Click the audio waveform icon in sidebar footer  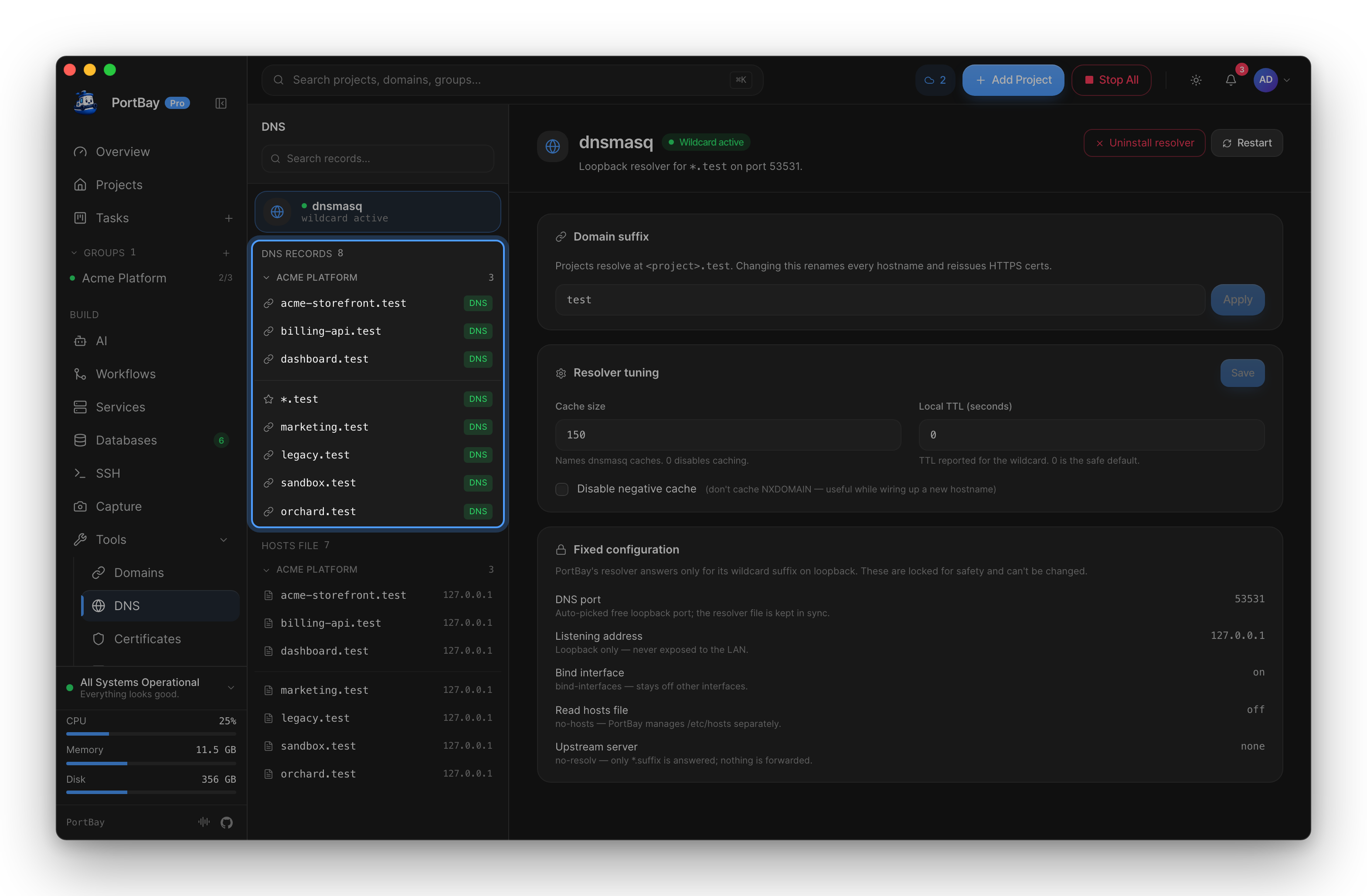click(204, 822)
